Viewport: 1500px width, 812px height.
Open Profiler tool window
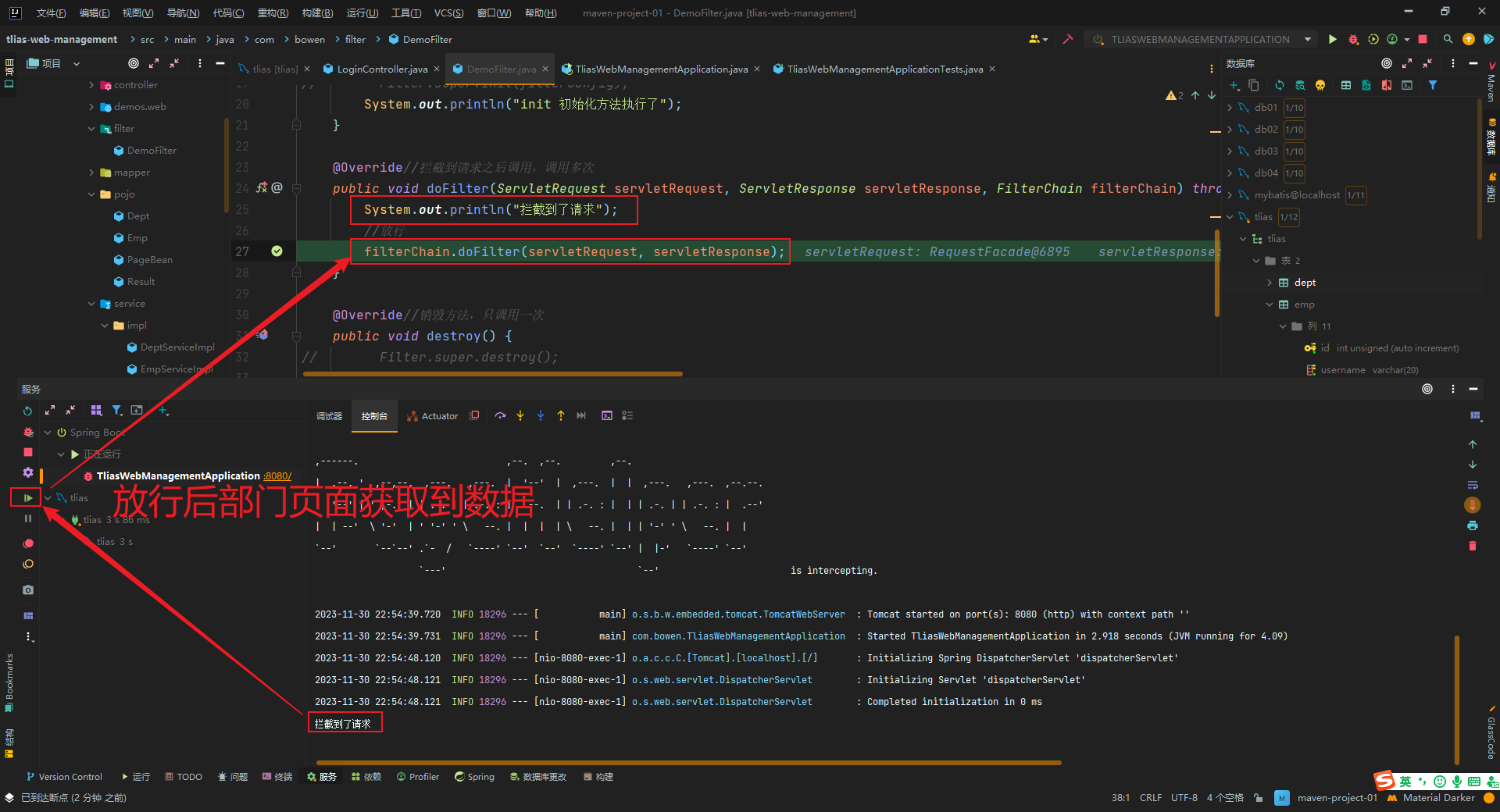[418, 777]
